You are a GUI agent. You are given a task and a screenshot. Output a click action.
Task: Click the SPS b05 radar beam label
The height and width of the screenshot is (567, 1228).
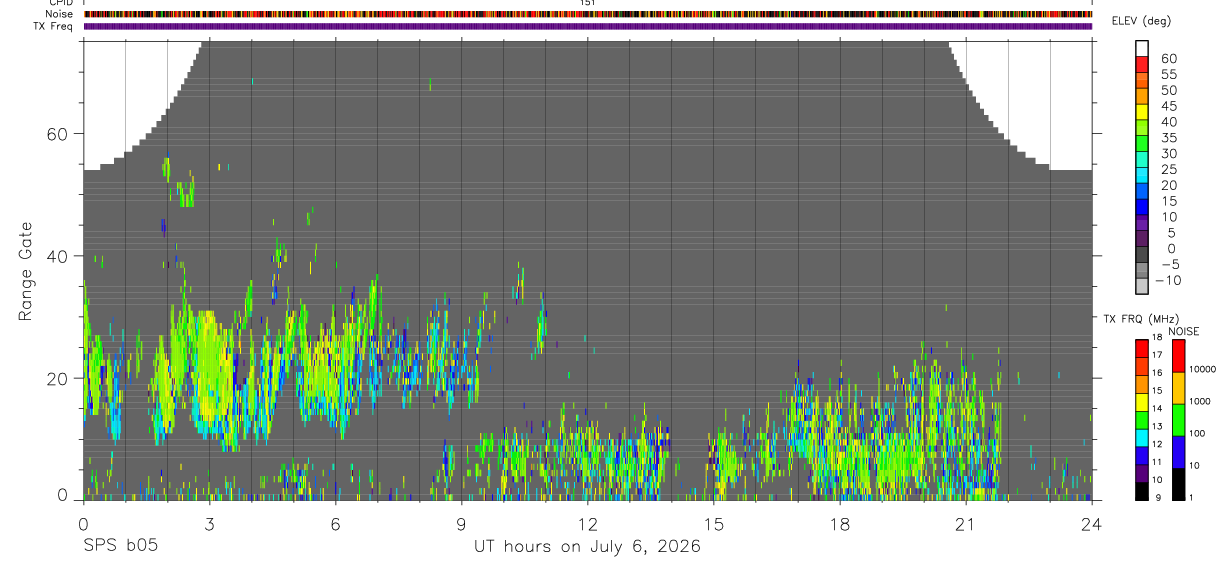tap(121, 546)
